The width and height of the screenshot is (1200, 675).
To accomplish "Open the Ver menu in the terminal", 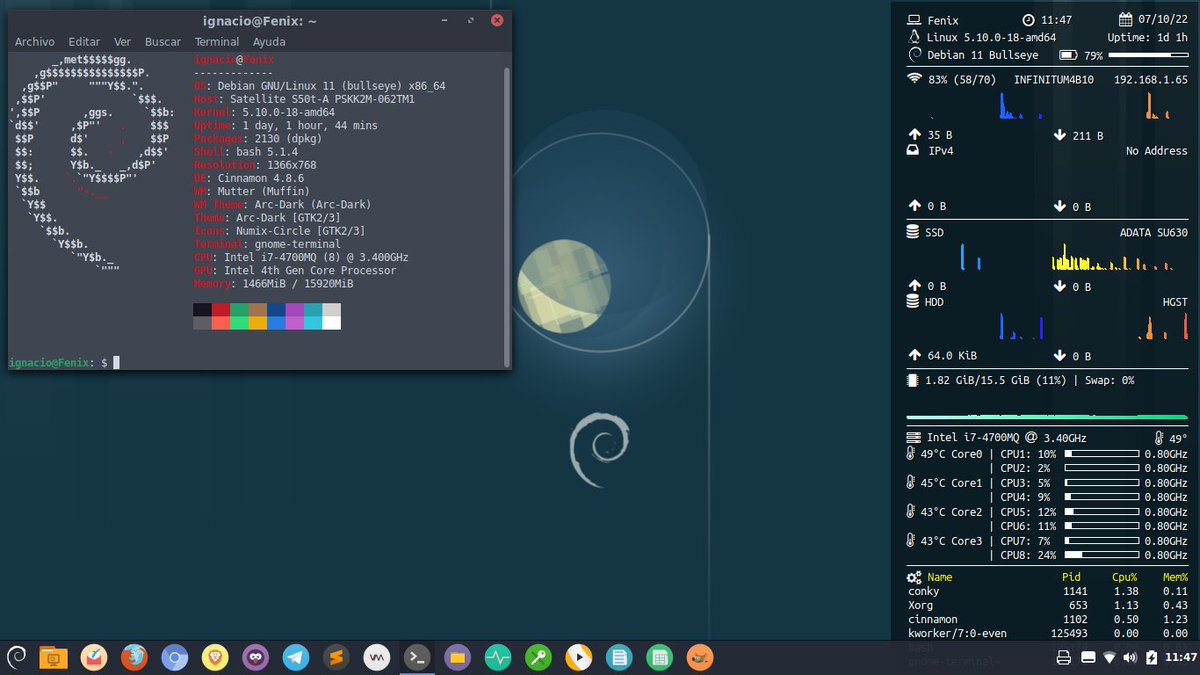I will coord(123,42).
